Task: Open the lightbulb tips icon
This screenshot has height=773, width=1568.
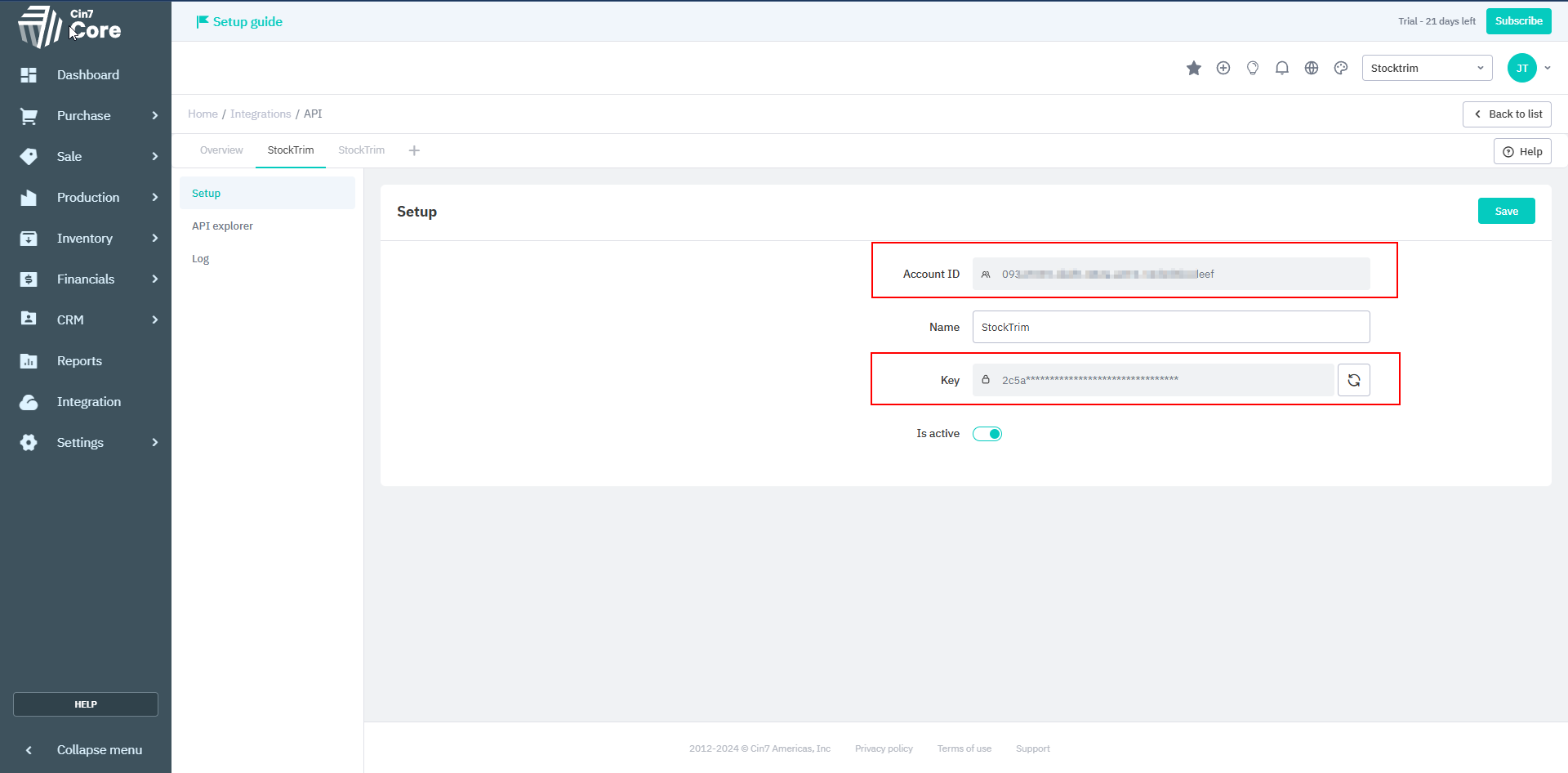Action: (x=1252, y=68)
